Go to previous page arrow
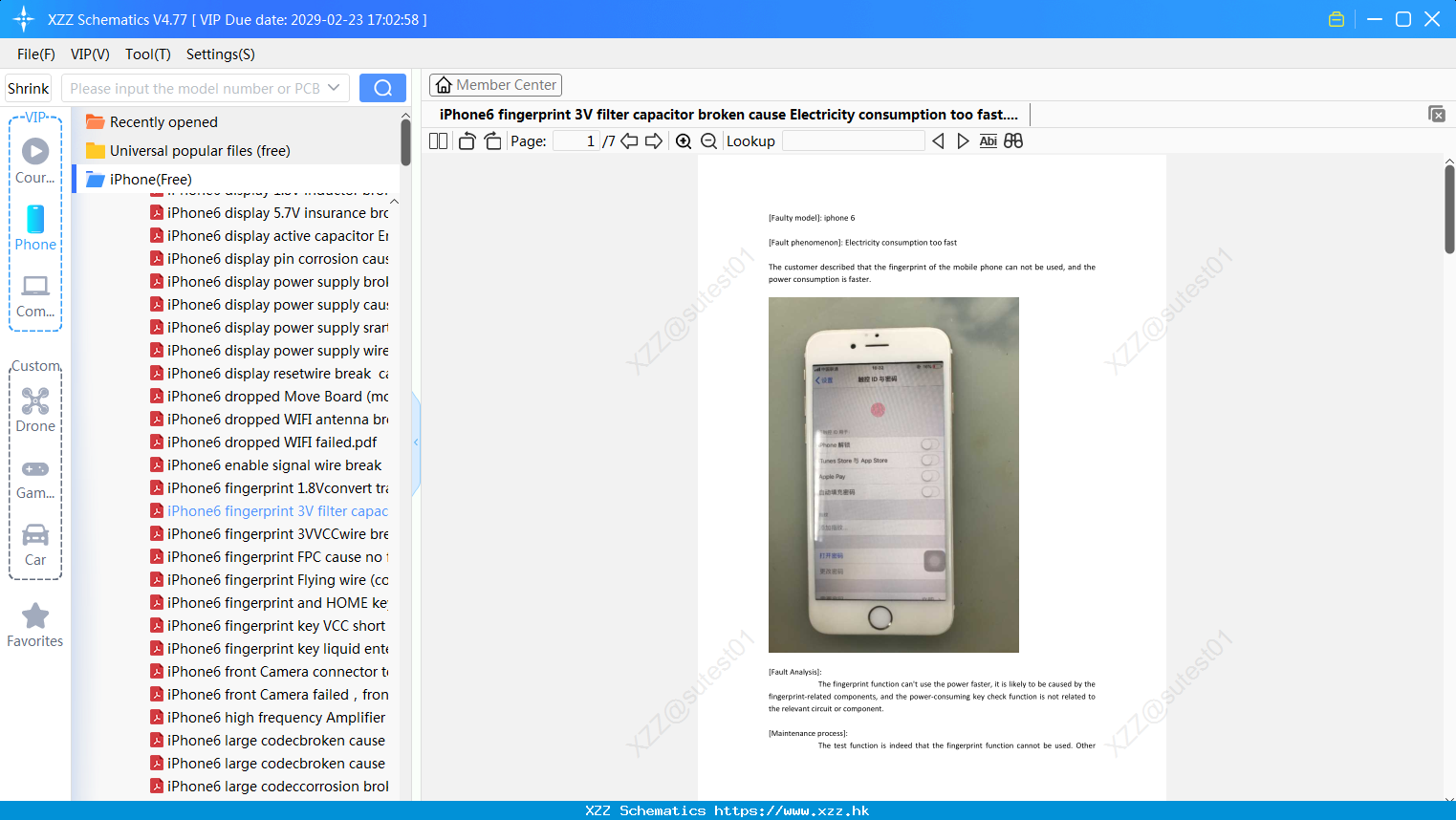This screenshot has height=820, width=1456. (x=629, y=141)
